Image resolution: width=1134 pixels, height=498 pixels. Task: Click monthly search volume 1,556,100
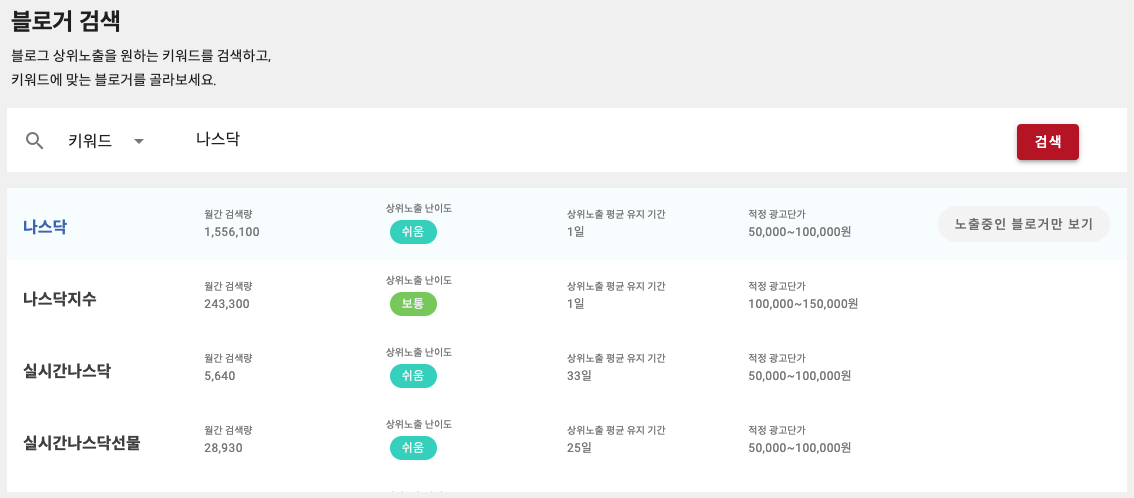coord(232,232)
